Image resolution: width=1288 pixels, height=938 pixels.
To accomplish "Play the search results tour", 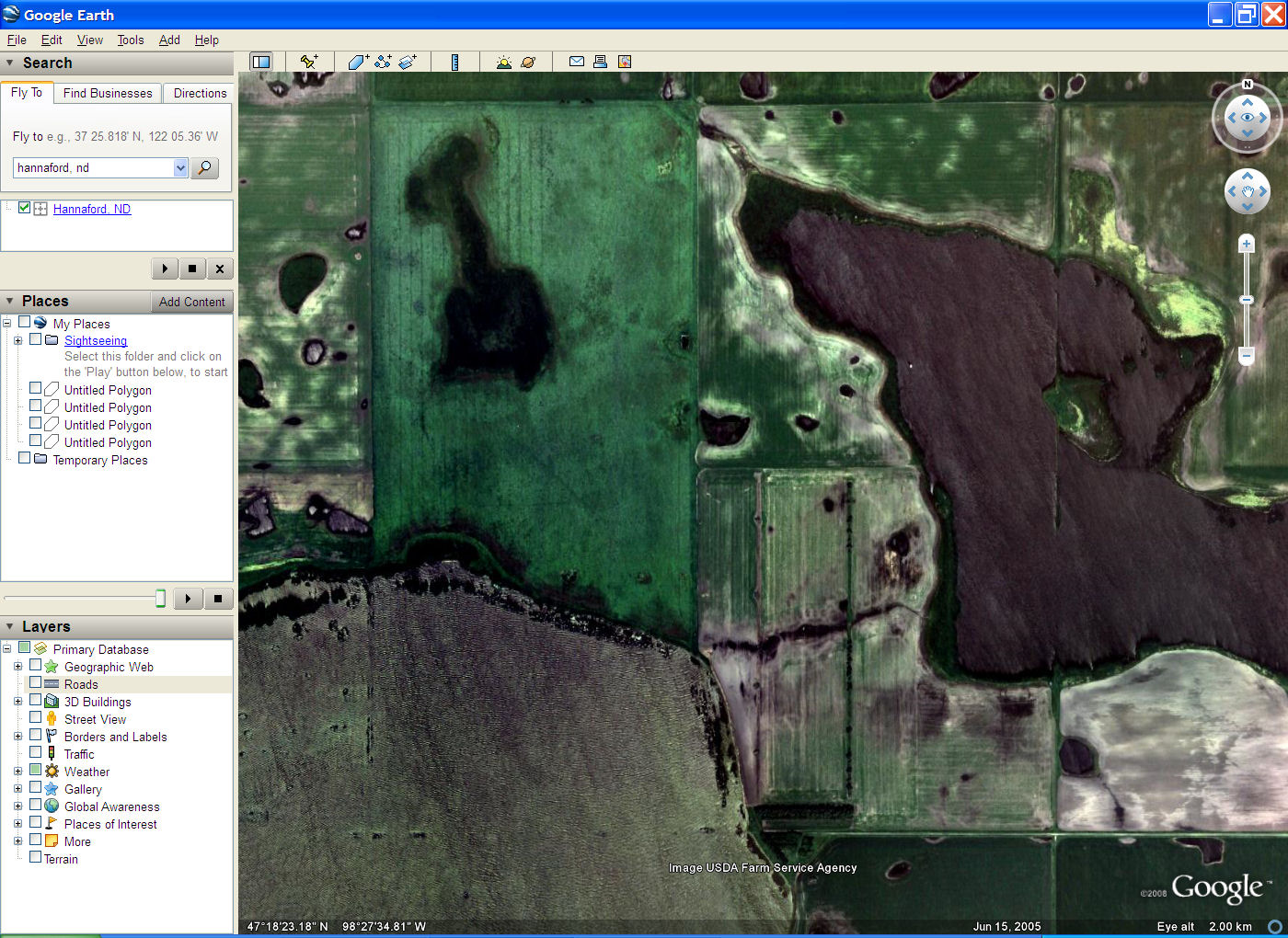I will 165,269.
